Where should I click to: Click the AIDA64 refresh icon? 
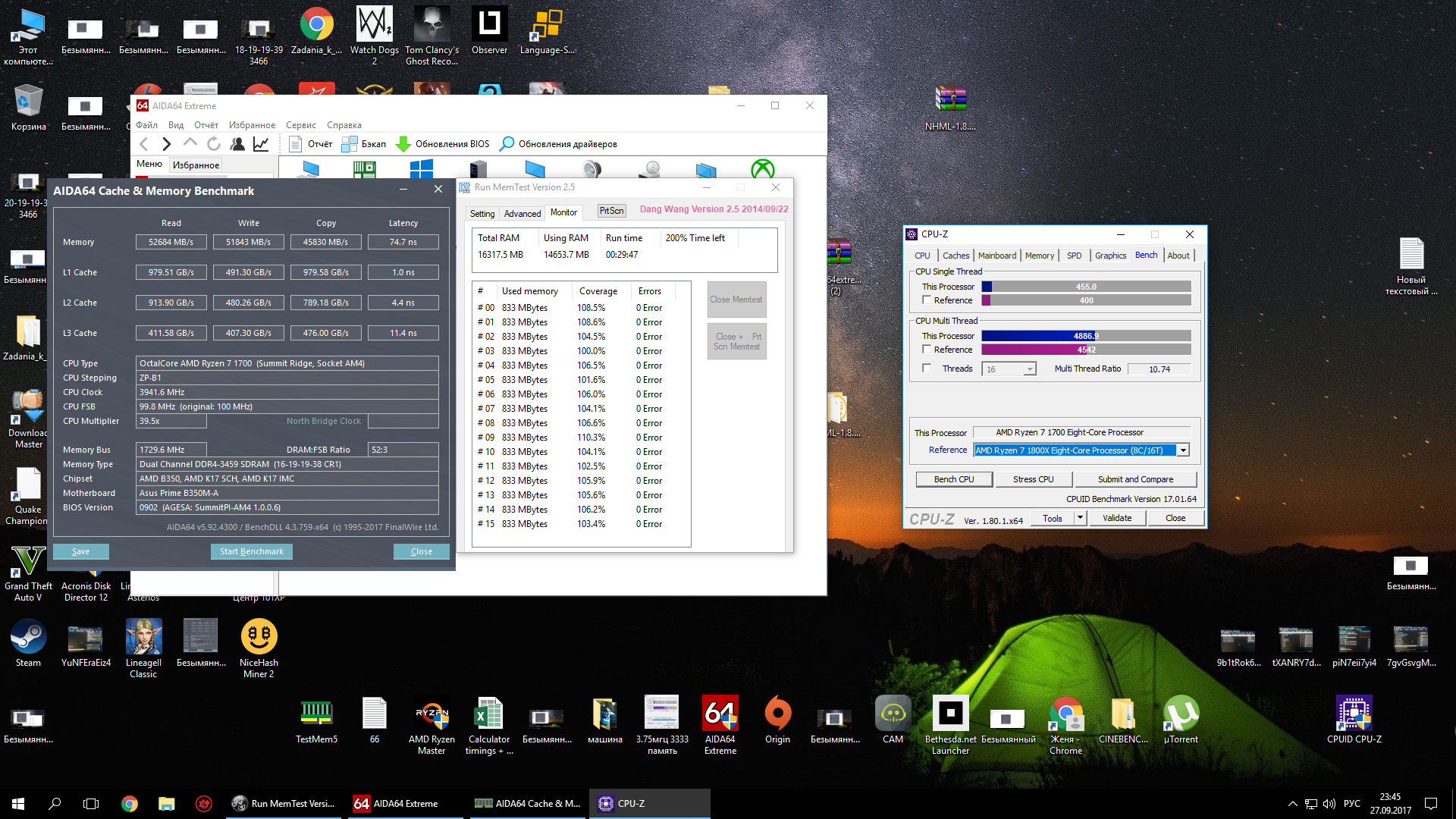tap(214, 144)
